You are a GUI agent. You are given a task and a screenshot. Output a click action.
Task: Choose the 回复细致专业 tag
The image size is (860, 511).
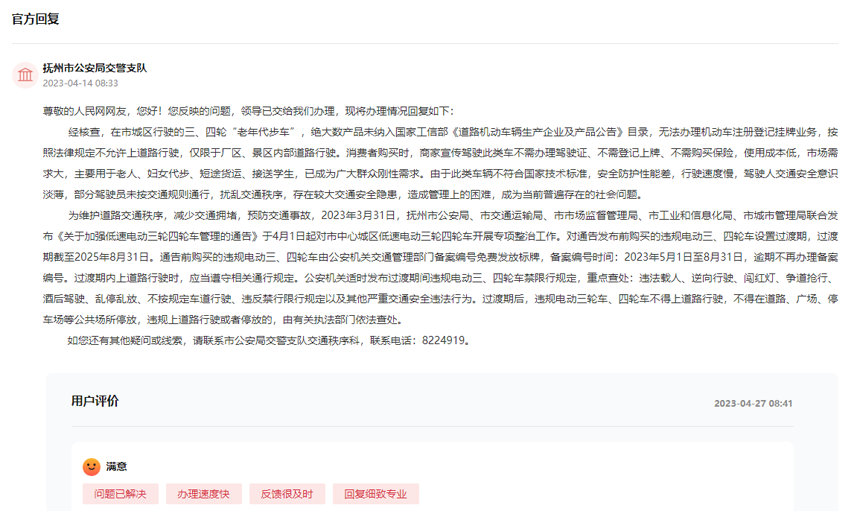[375, 494]
